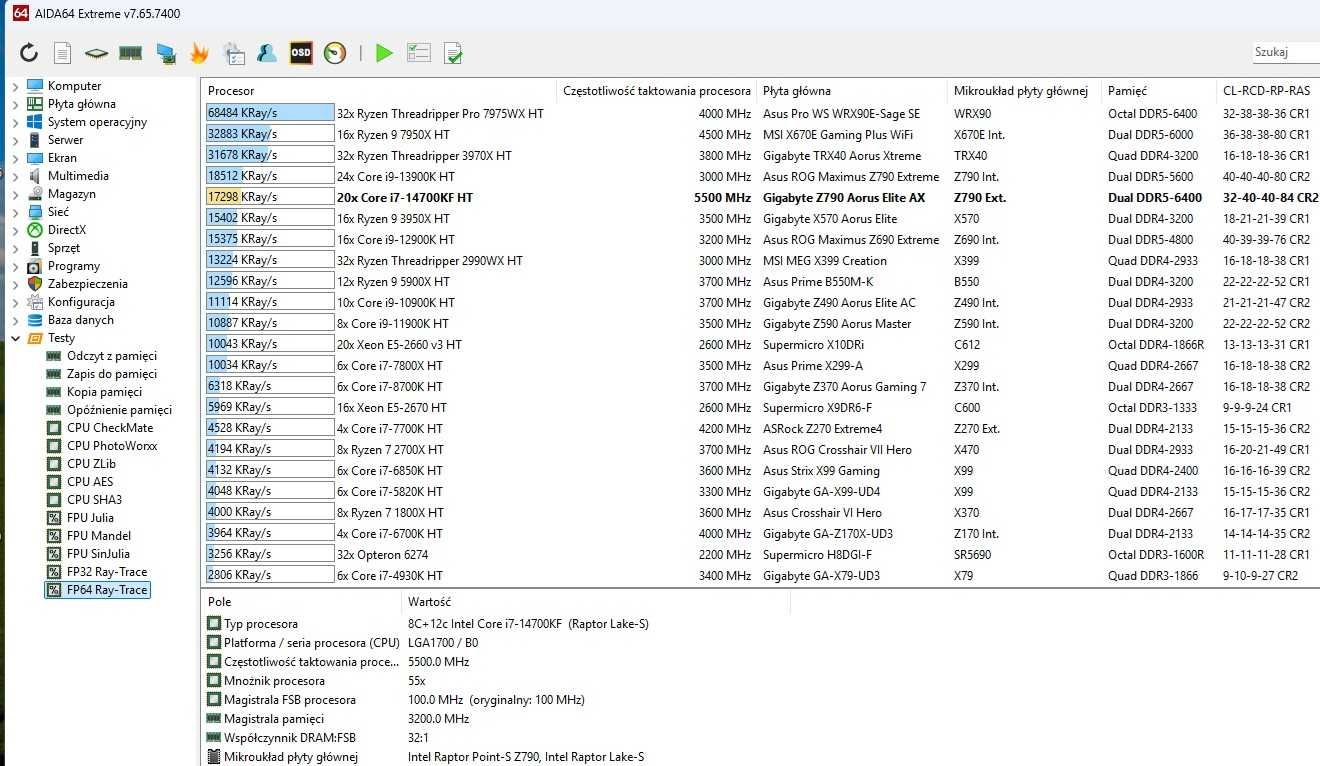Viewport: 1320px width, 766px height.
Task: Select FPU SinJulia benchmark
Action: (x=98, y=554)
